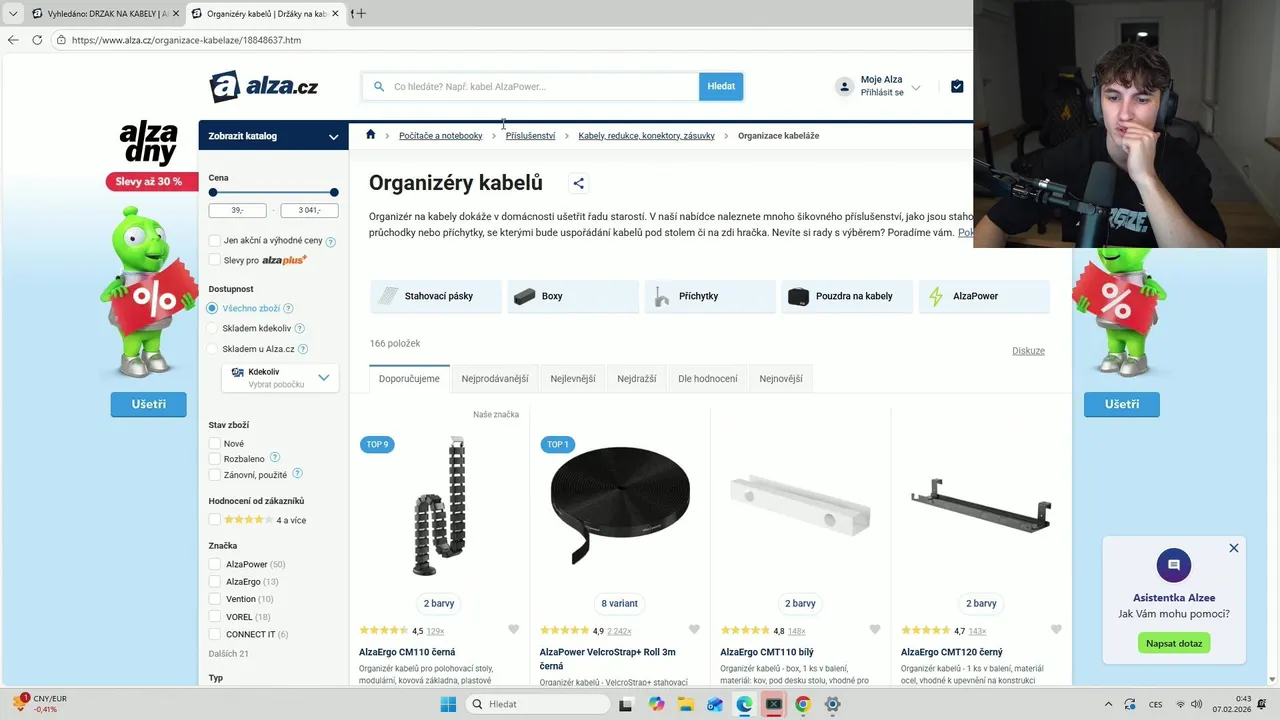Show help for Všechno zboží
Viewport: 1280px width, 720px height.
click(288, 309)
